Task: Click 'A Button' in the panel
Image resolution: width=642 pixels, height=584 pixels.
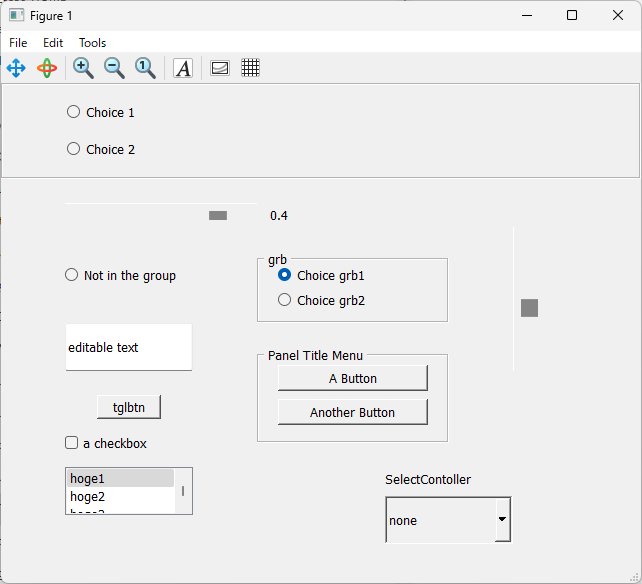Action: [x=353, y=378]
